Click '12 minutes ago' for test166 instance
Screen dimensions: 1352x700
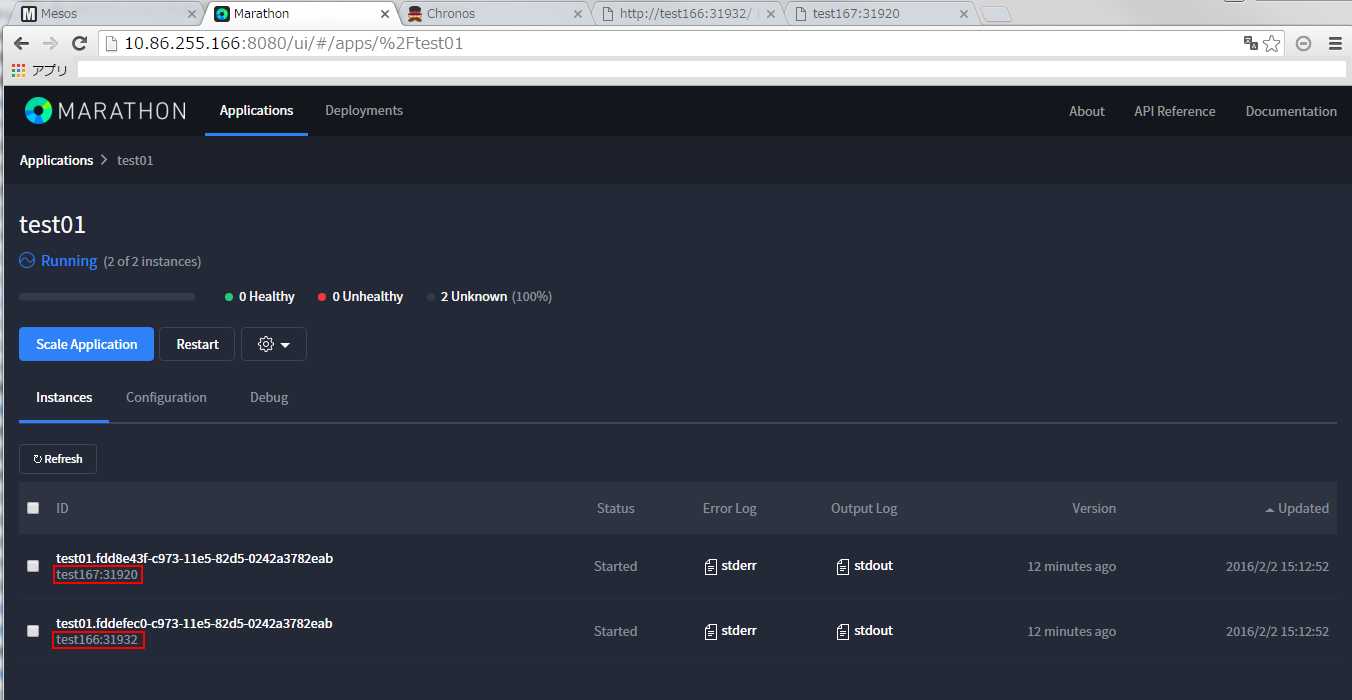pos(1072,631)
